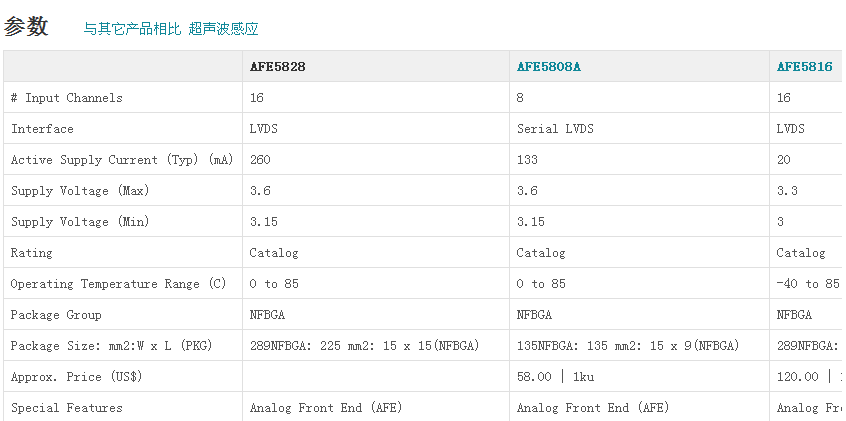Viewport: 846px width, 421px height.
Task: Click the Special Features row label
Action: pyautogui.click(x=67, y=408)
